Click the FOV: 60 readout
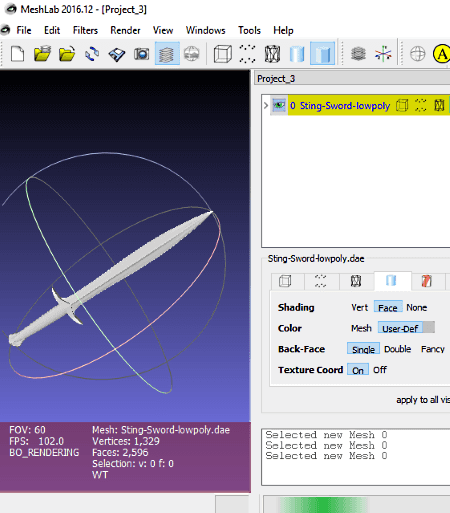Image resolution: width=450 pixels, height=513 pixels. [x=27, y=430]
